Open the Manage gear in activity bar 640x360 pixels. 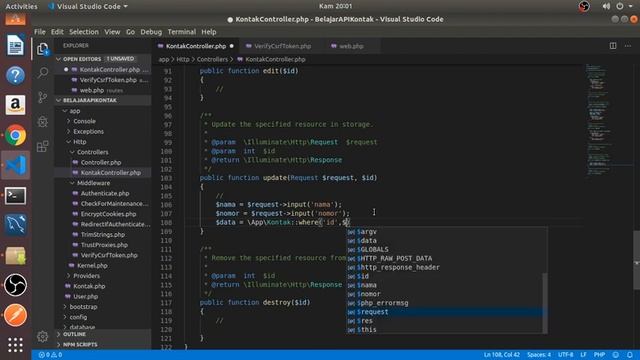(x=42, y=336)
